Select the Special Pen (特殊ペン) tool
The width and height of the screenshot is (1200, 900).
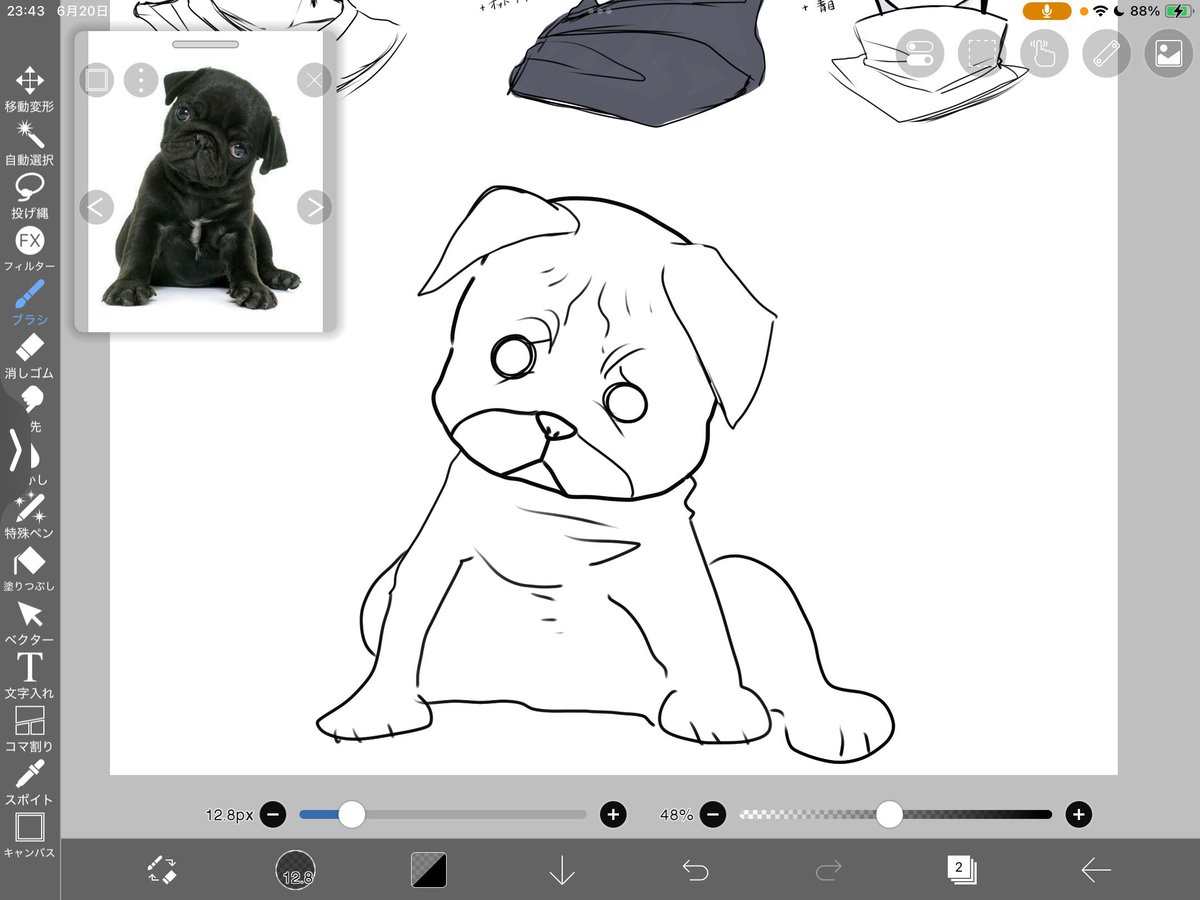pyautogui.click(x=30, y=515)
